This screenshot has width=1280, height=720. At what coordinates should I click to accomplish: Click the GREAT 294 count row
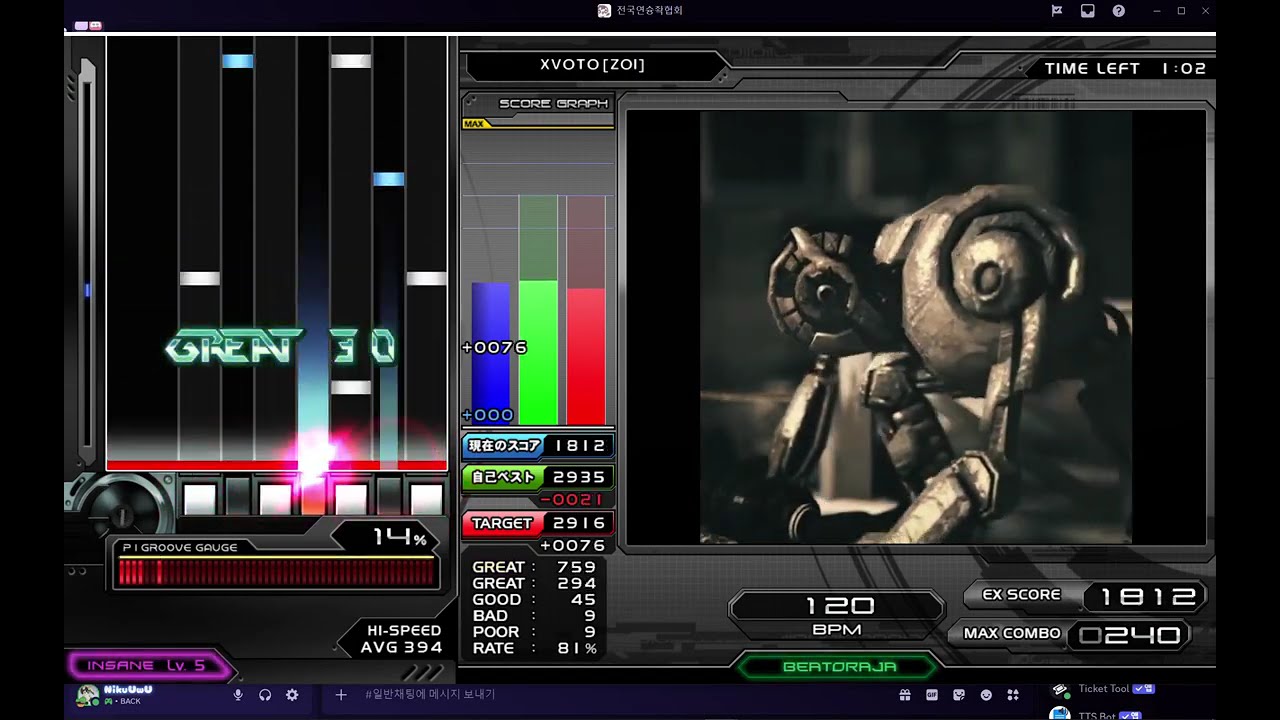[535, 583]
